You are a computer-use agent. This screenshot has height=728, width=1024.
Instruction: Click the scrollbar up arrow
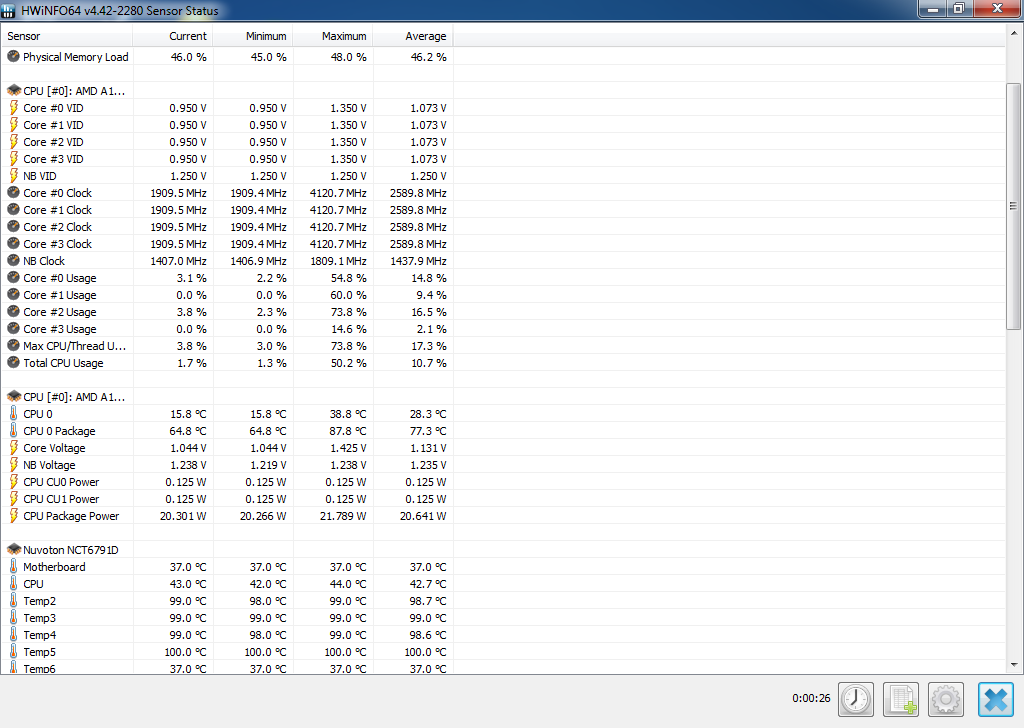(x=1014, y=32)
